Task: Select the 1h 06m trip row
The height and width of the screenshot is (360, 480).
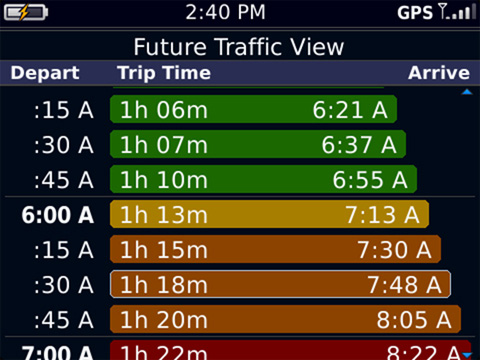Action: (x=253, y=109)
